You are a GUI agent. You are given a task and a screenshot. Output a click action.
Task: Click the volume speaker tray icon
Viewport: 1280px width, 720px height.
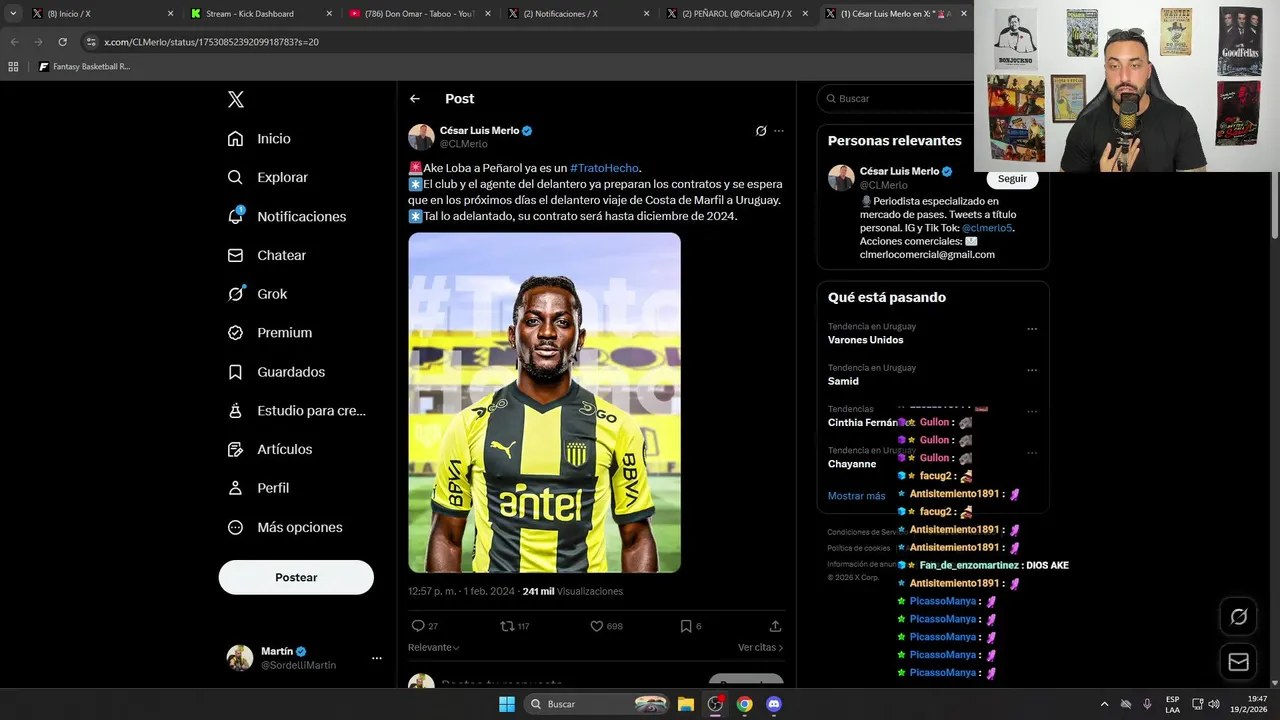[x=1214, y=704]
